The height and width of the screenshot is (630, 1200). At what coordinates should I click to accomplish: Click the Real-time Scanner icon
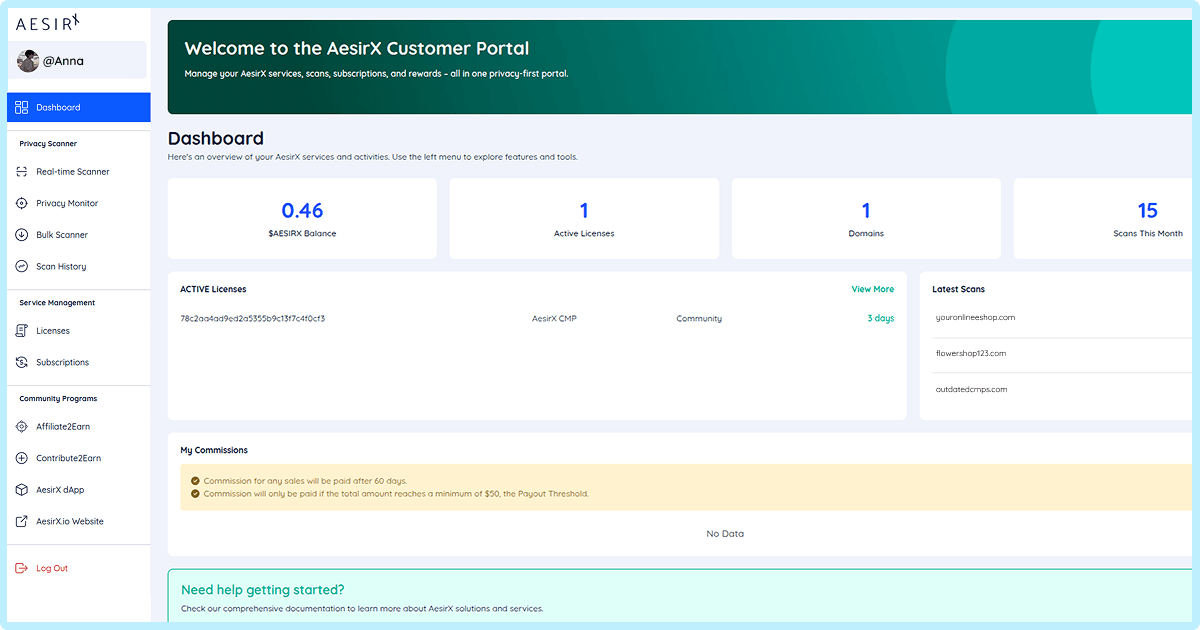pos(22,172)
